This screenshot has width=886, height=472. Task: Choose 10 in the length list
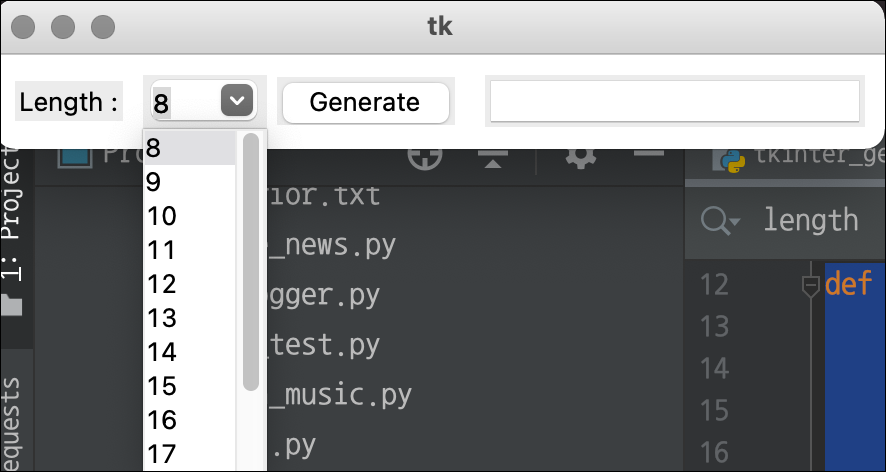[x=189, y=216]
